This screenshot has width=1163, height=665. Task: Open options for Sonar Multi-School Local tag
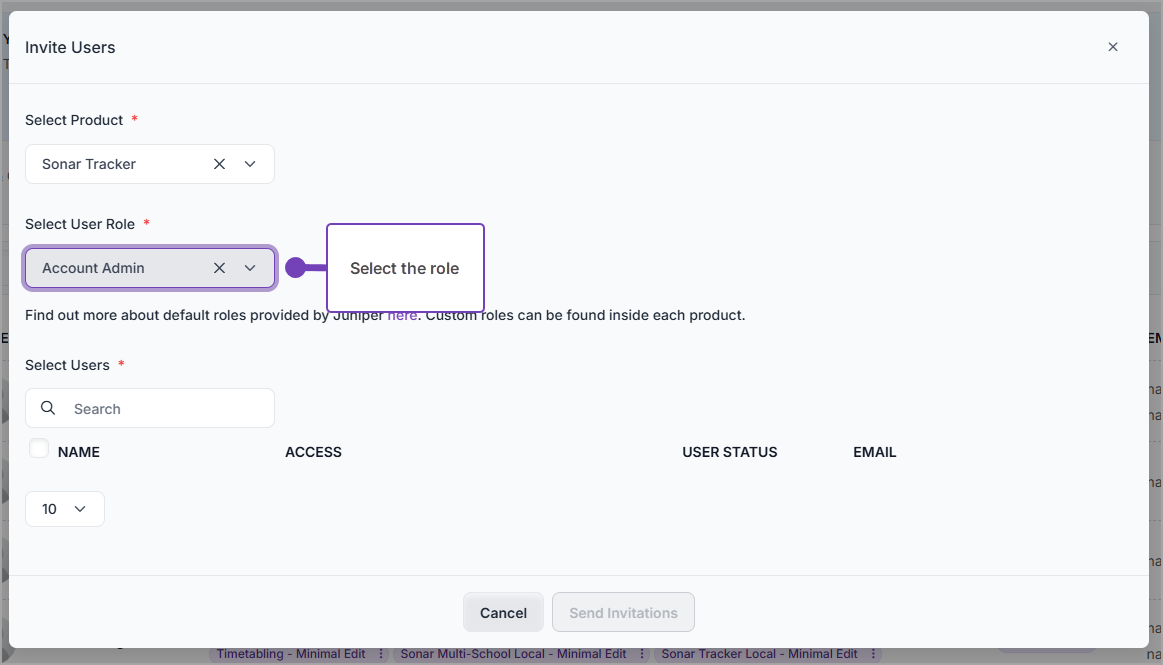642,654
